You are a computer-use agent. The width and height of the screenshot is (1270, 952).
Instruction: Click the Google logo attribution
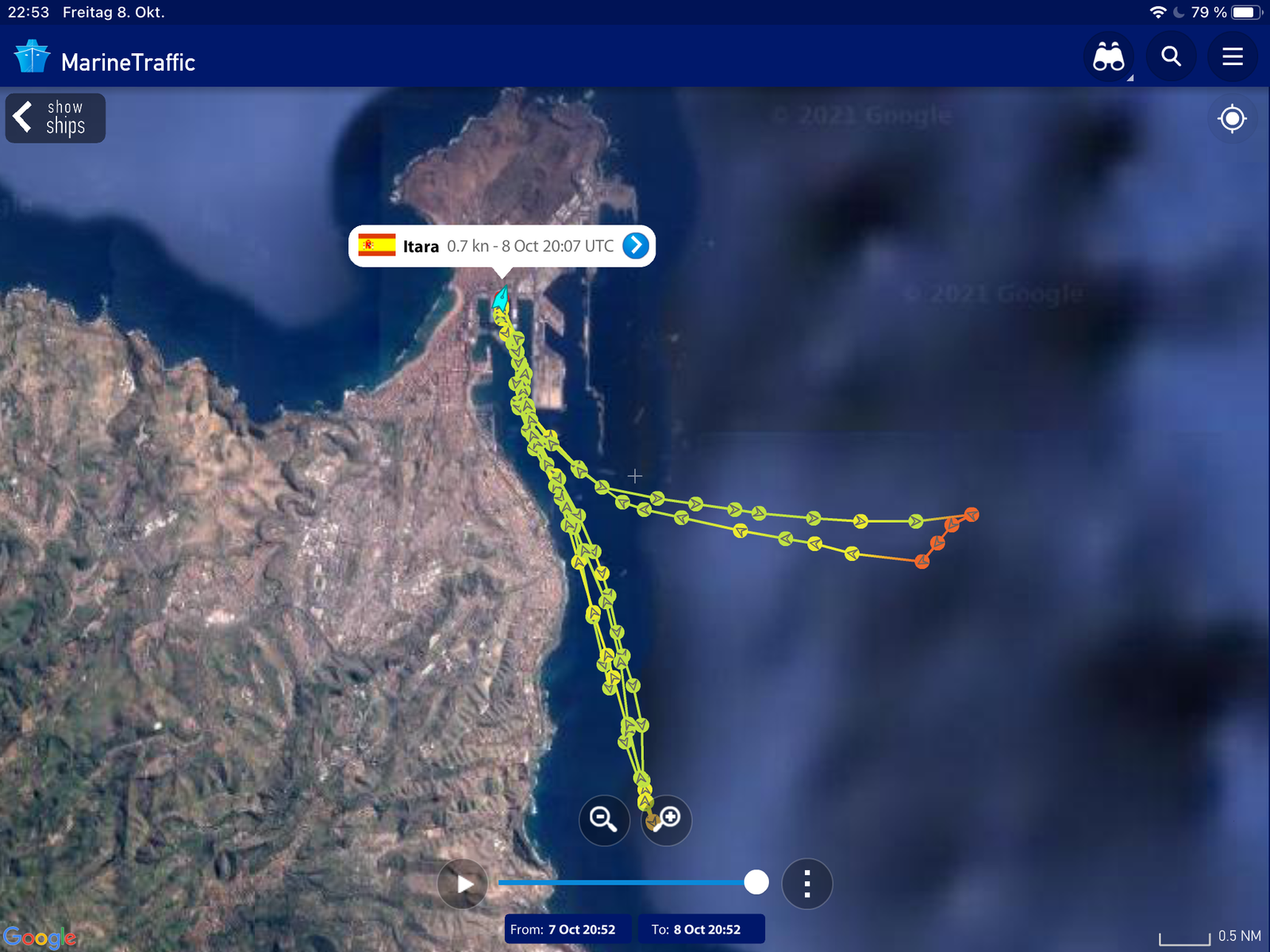[x=39, y=938]
